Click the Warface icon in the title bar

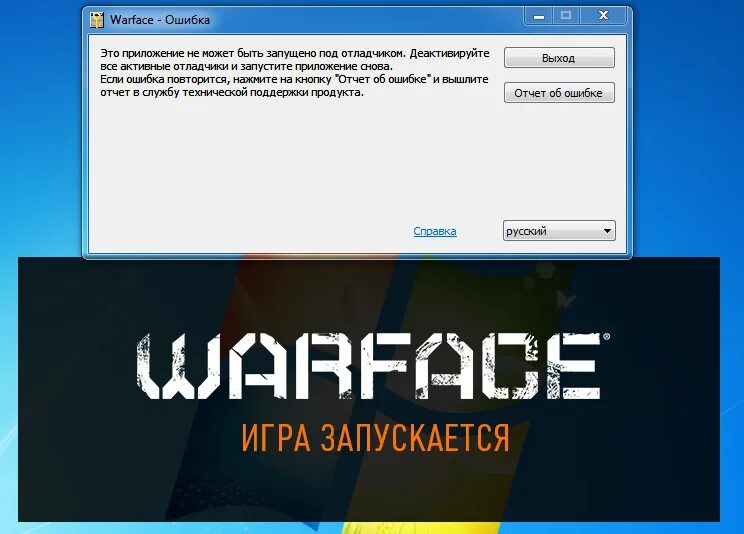97,20
